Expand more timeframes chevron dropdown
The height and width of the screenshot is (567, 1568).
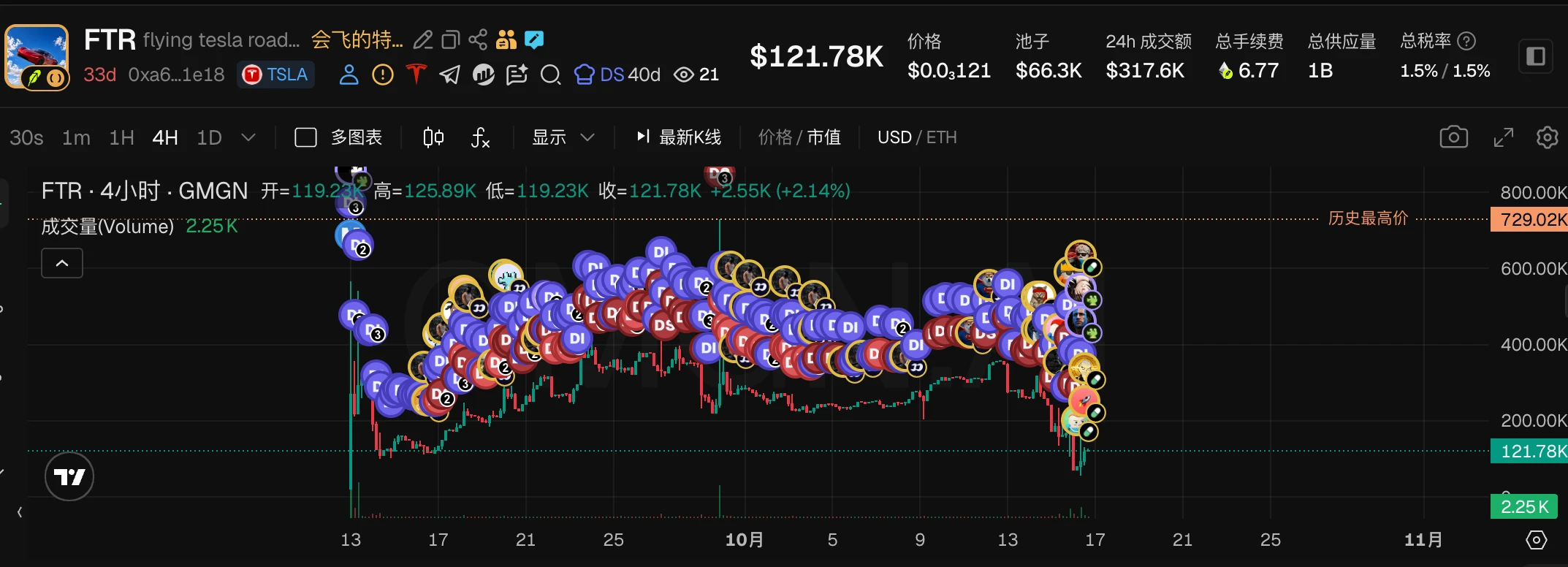[x=248, y=137]
